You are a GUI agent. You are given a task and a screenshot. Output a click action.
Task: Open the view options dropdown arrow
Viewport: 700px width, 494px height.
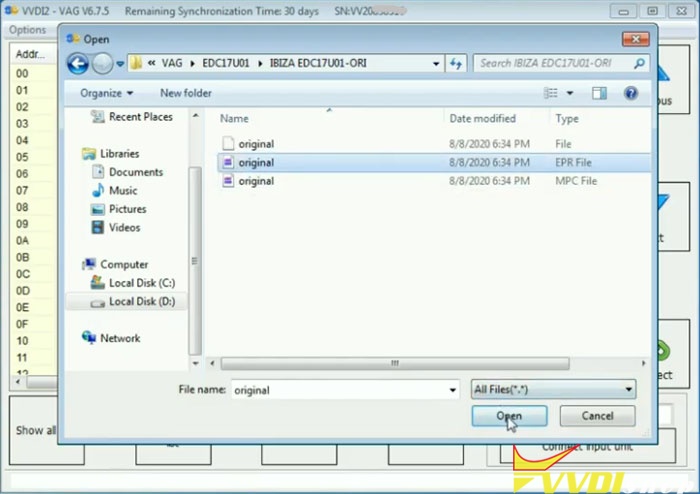pos(570,93)
